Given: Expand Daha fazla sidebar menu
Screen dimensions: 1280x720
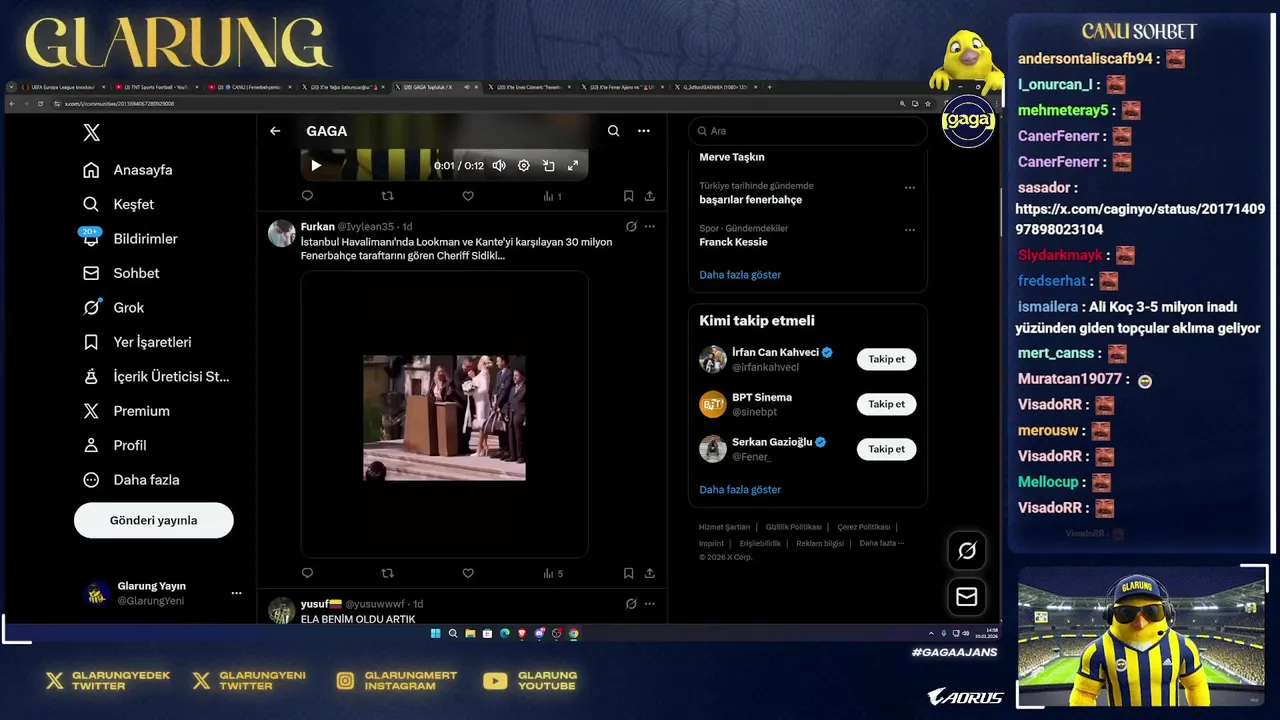Looking at the screenshot, I should point(132,480).
